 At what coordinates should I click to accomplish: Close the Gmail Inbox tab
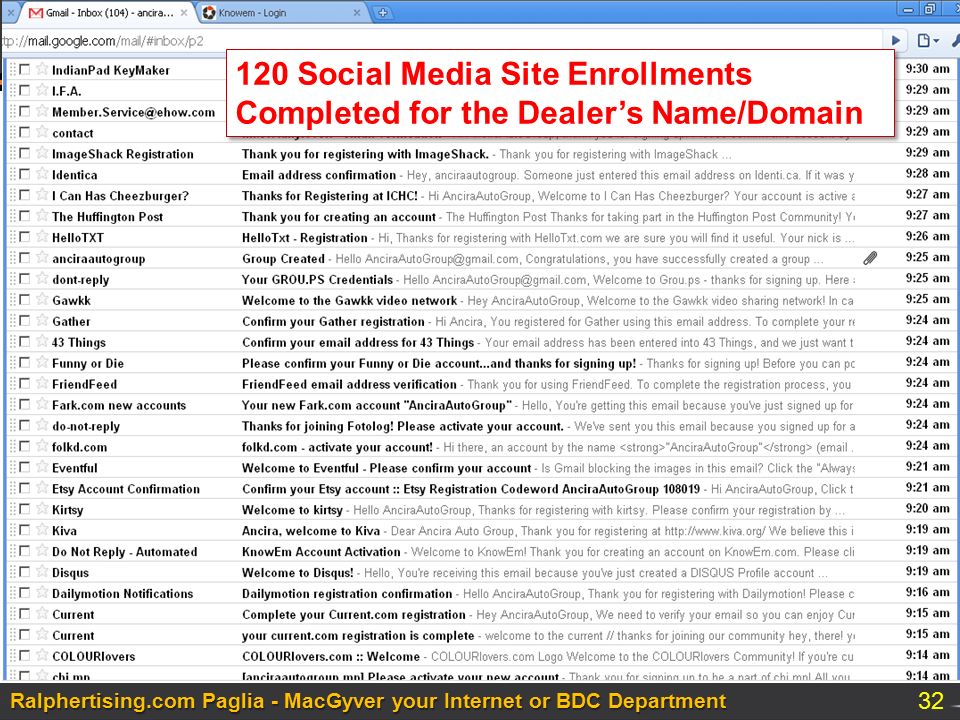point(184,12)
